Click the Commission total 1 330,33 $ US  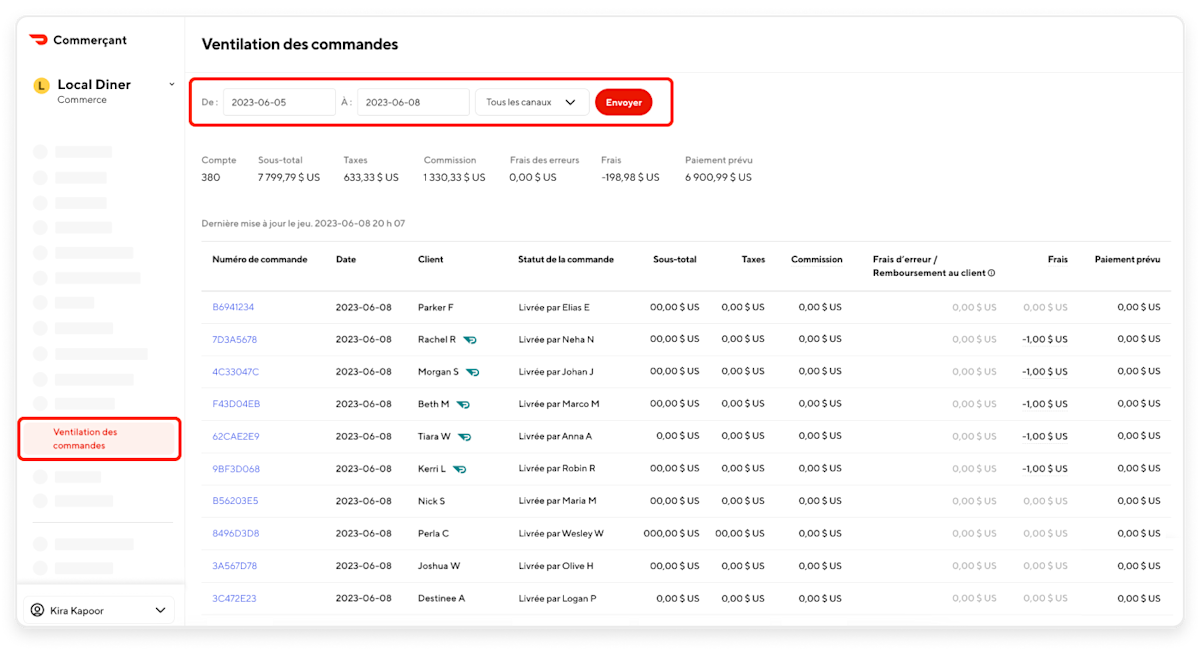[x=455, y=177]
